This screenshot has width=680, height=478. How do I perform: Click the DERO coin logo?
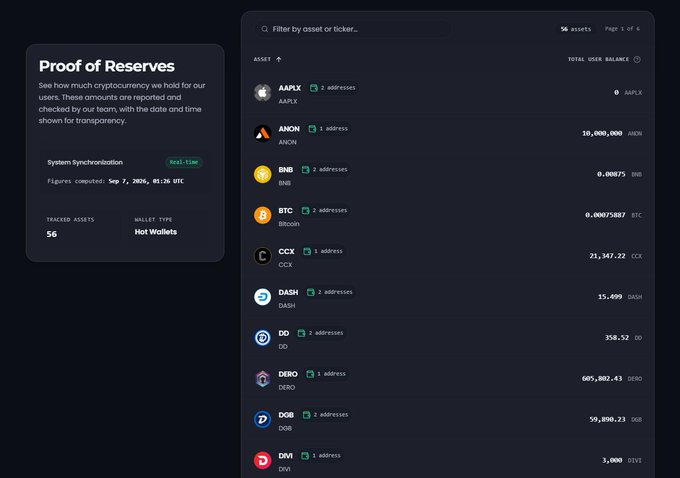point(262,379)
